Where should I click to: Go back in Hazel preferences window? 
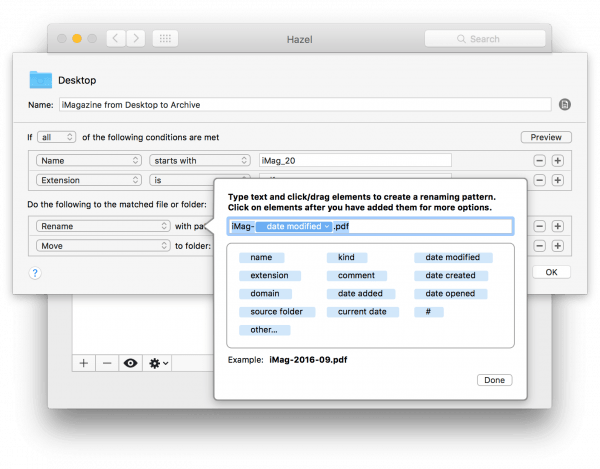(x=116, y=38)
